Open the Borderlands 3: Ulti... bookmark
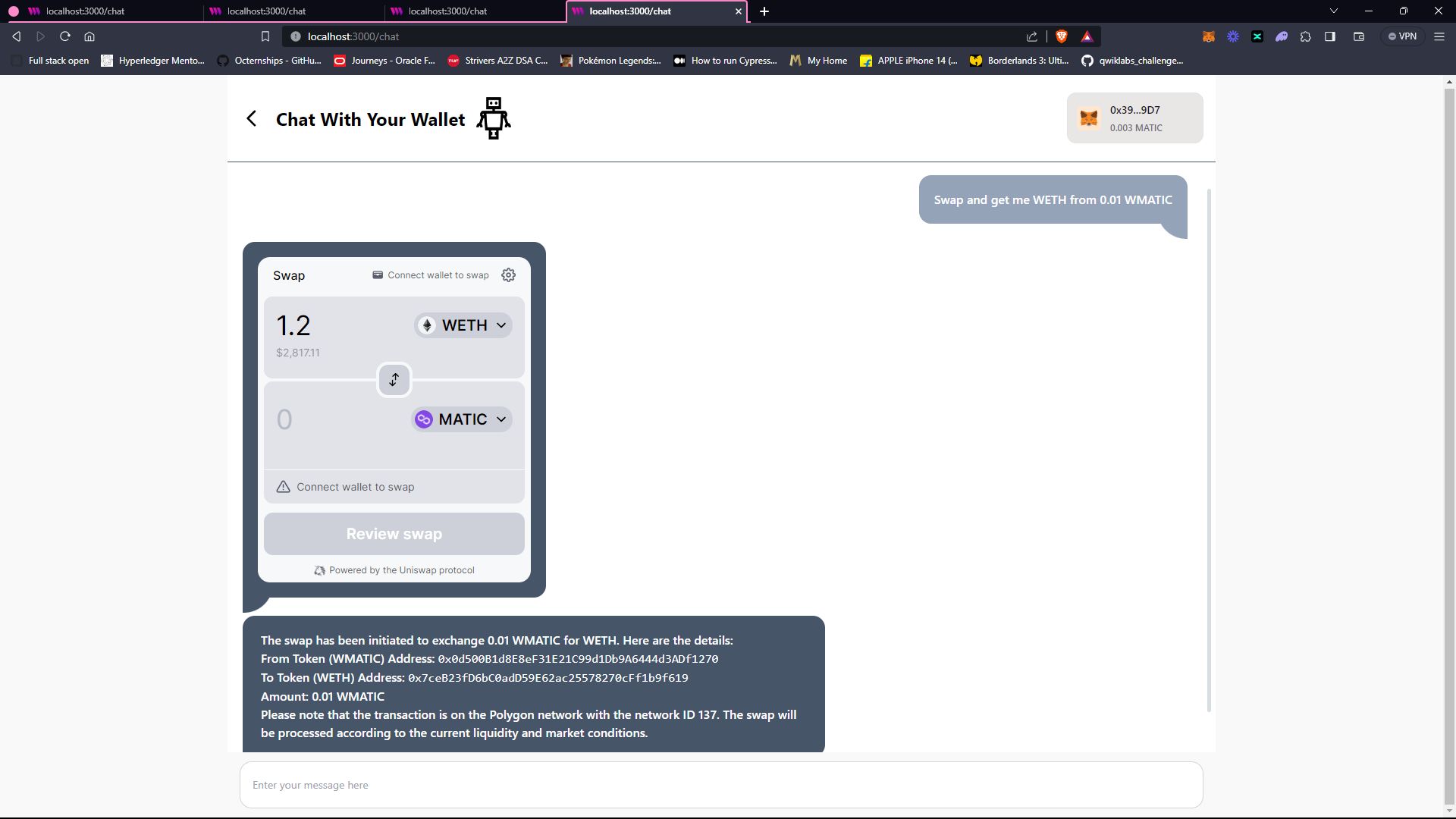1456x819 pixels. (x=1019, y=61)
